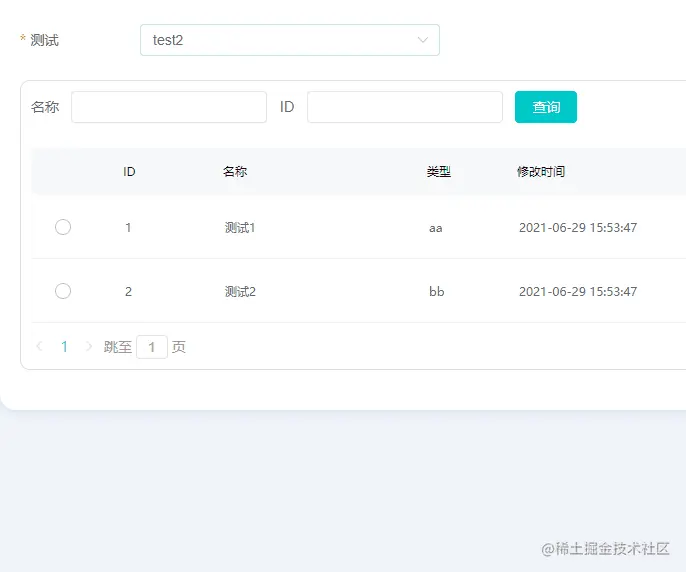The height and width of the screenshot is (572, 686).
Task: Click the aa type cell
Action: [x=436, y=228]
